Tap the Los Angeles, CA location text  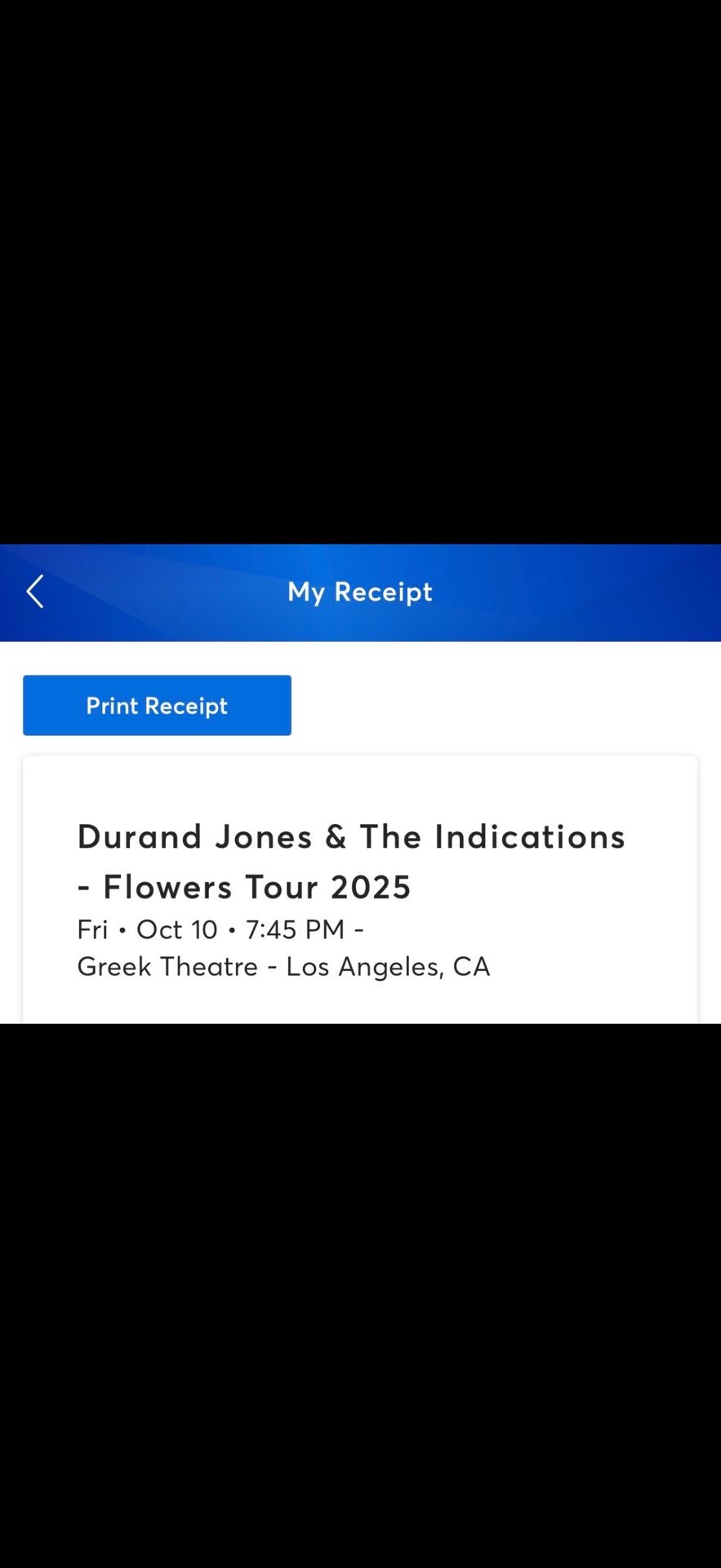click(388, 967)
